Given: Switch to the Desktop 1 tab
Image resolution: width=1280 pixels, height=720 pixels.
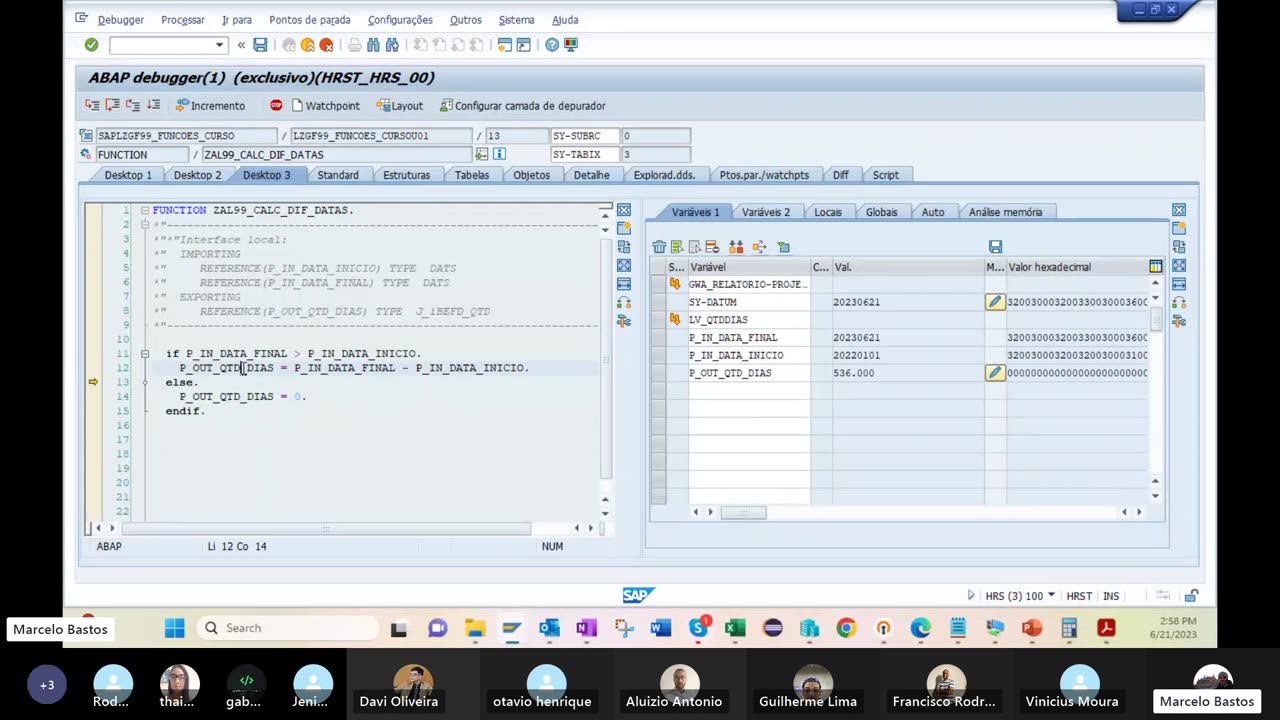Looking at the screenshot, I should pos(128,175).
